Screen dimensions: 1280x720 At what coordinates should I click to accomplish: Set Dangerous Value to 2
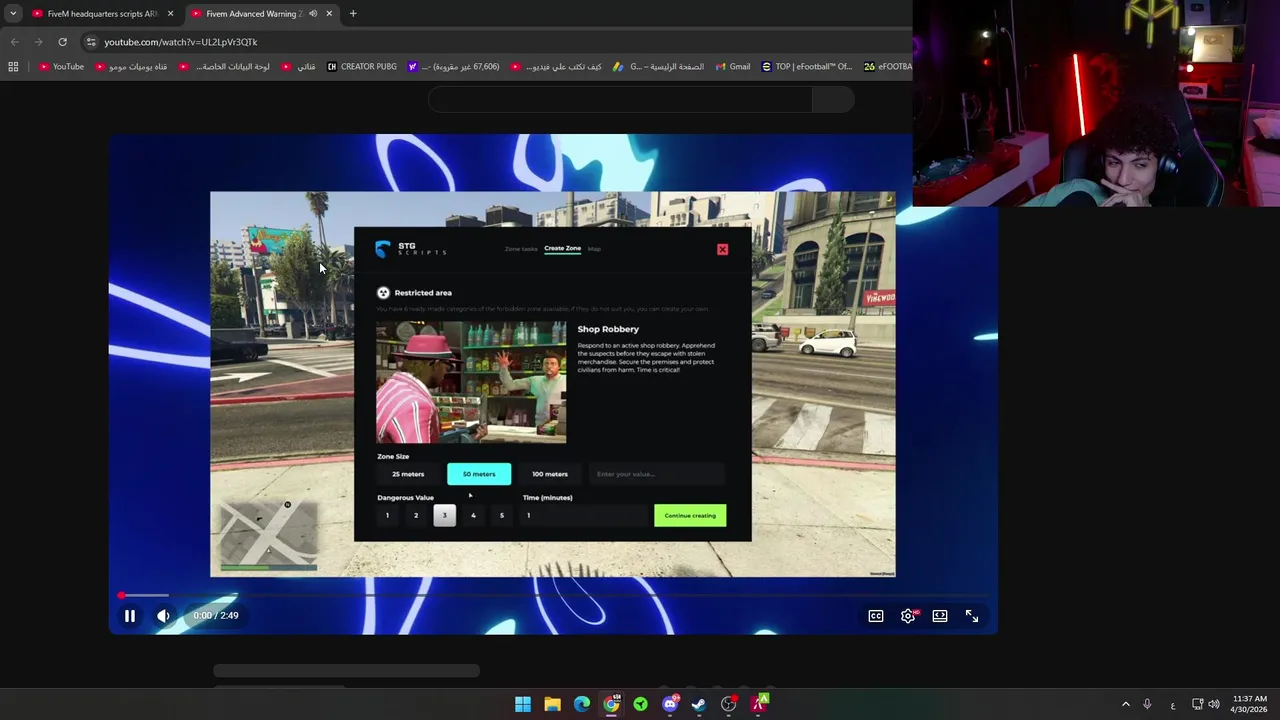[x=416, y=515]
